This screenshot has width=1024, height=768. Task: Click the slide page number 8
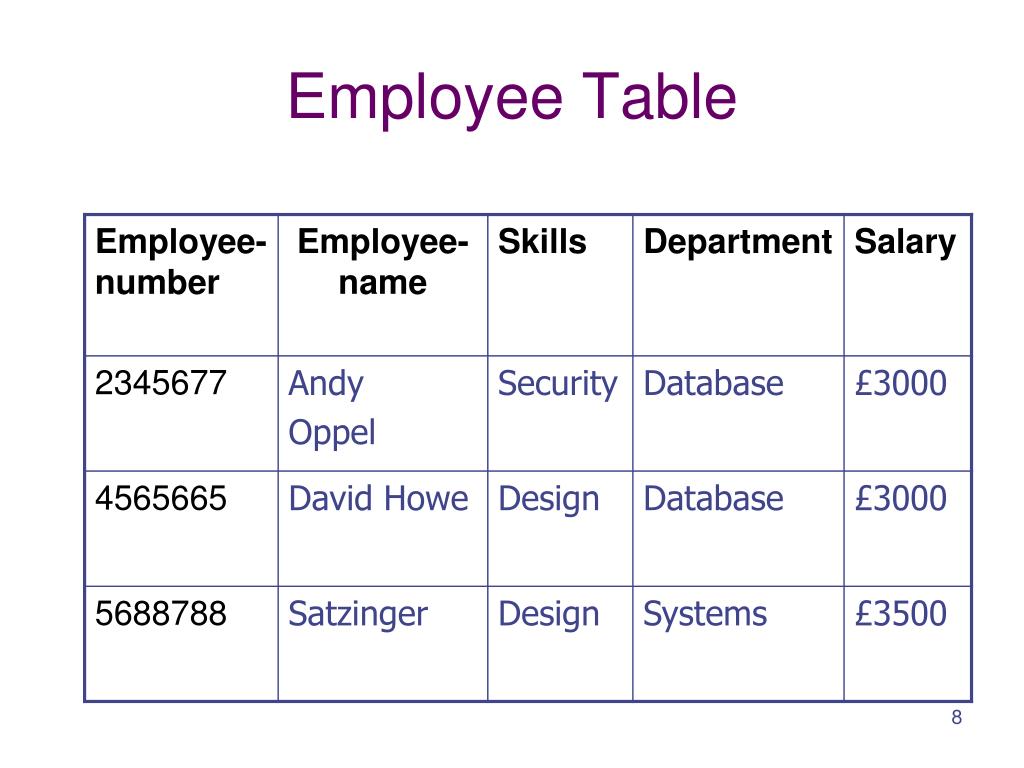(x=957, y=718)
